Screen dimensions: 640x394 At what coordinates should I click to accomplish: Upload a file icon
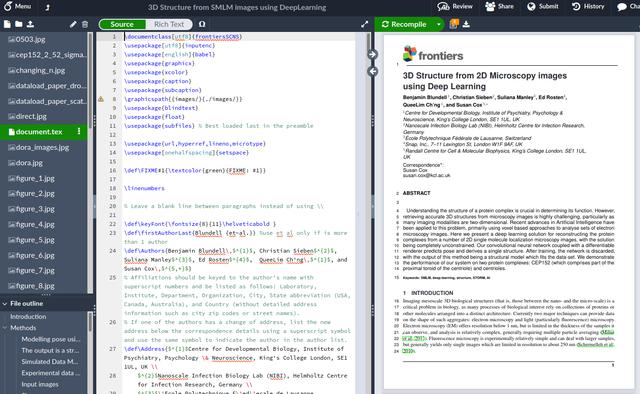pyautogui.click(x=30, y=24)
